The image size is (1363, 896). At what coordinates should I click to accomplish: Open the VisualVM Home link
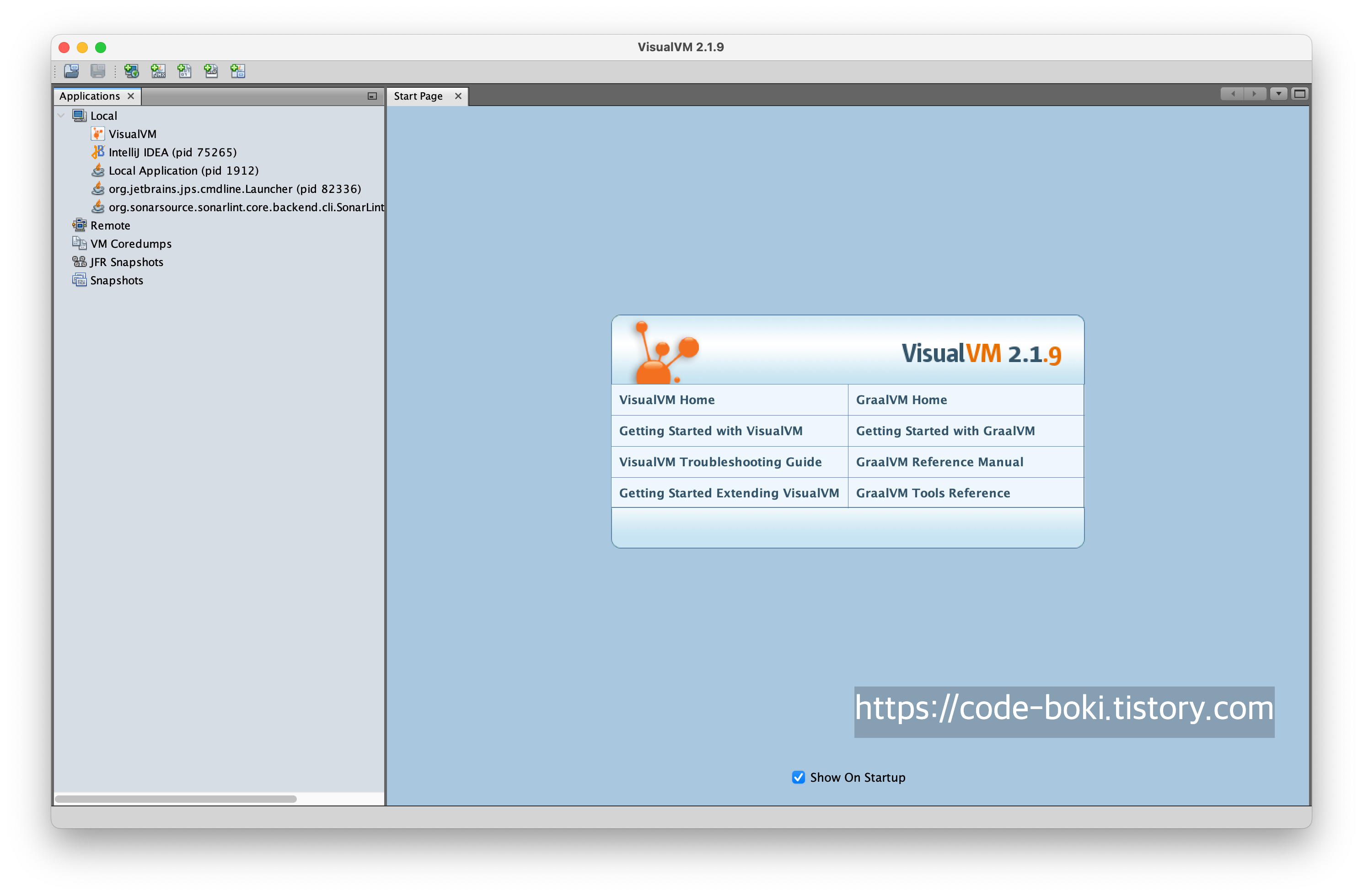coord(666,400)
